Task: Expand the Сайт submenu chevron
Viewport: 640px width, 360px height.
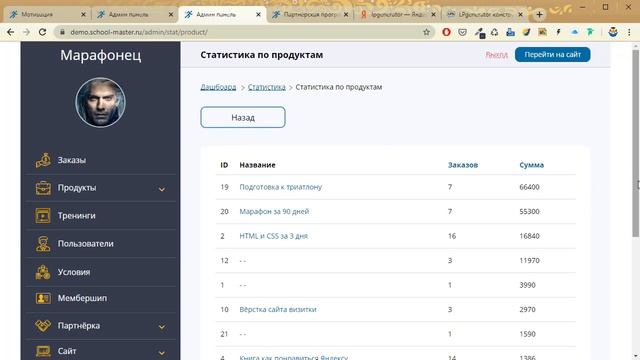Action: [x=162, y=353]
